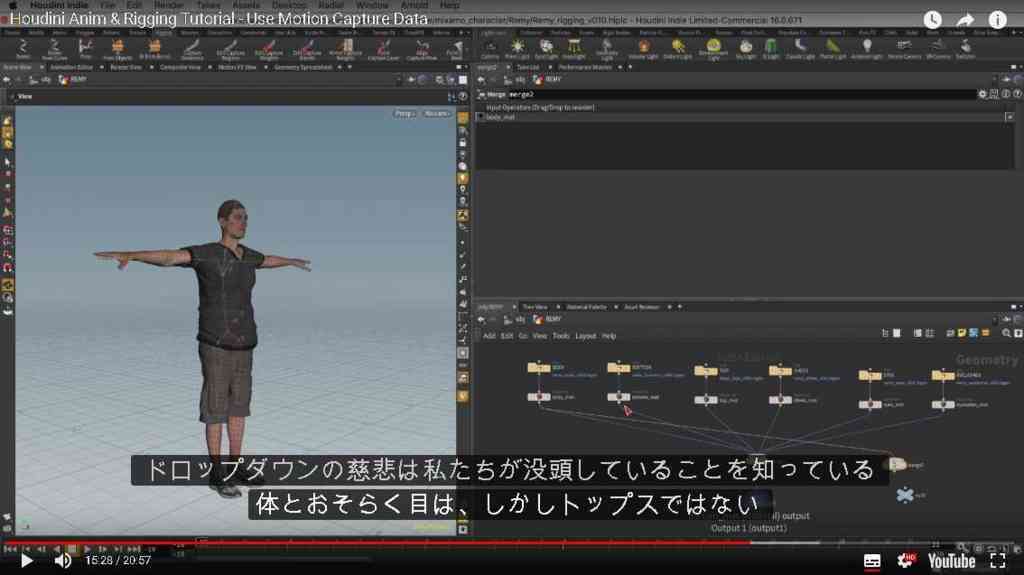Select the merge2 node in network
This screenshot has width=1024, height=575.
pyautogui.click(x=897, y=465)
